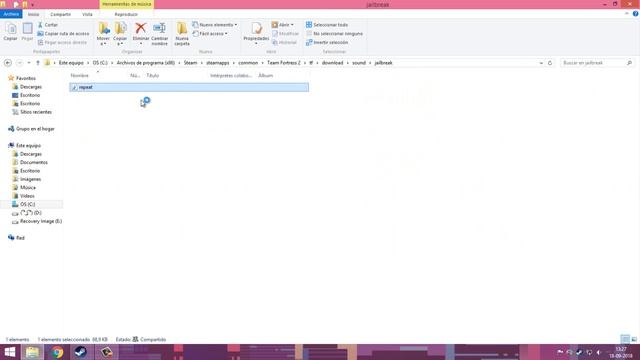
Task: Click the Historial button
Action: 284,42
